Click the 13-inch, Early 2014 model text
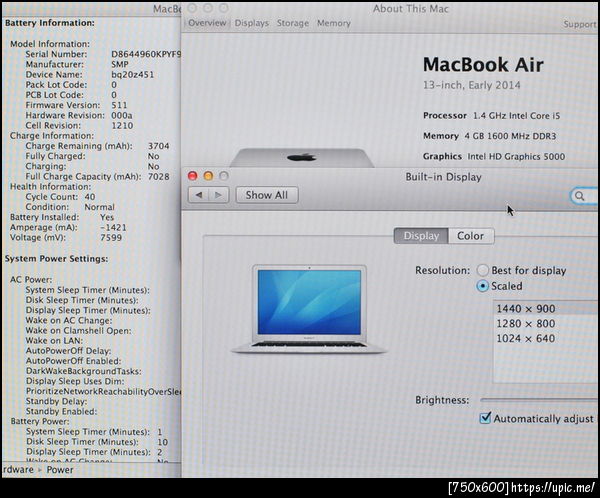 tap(471, 85)
